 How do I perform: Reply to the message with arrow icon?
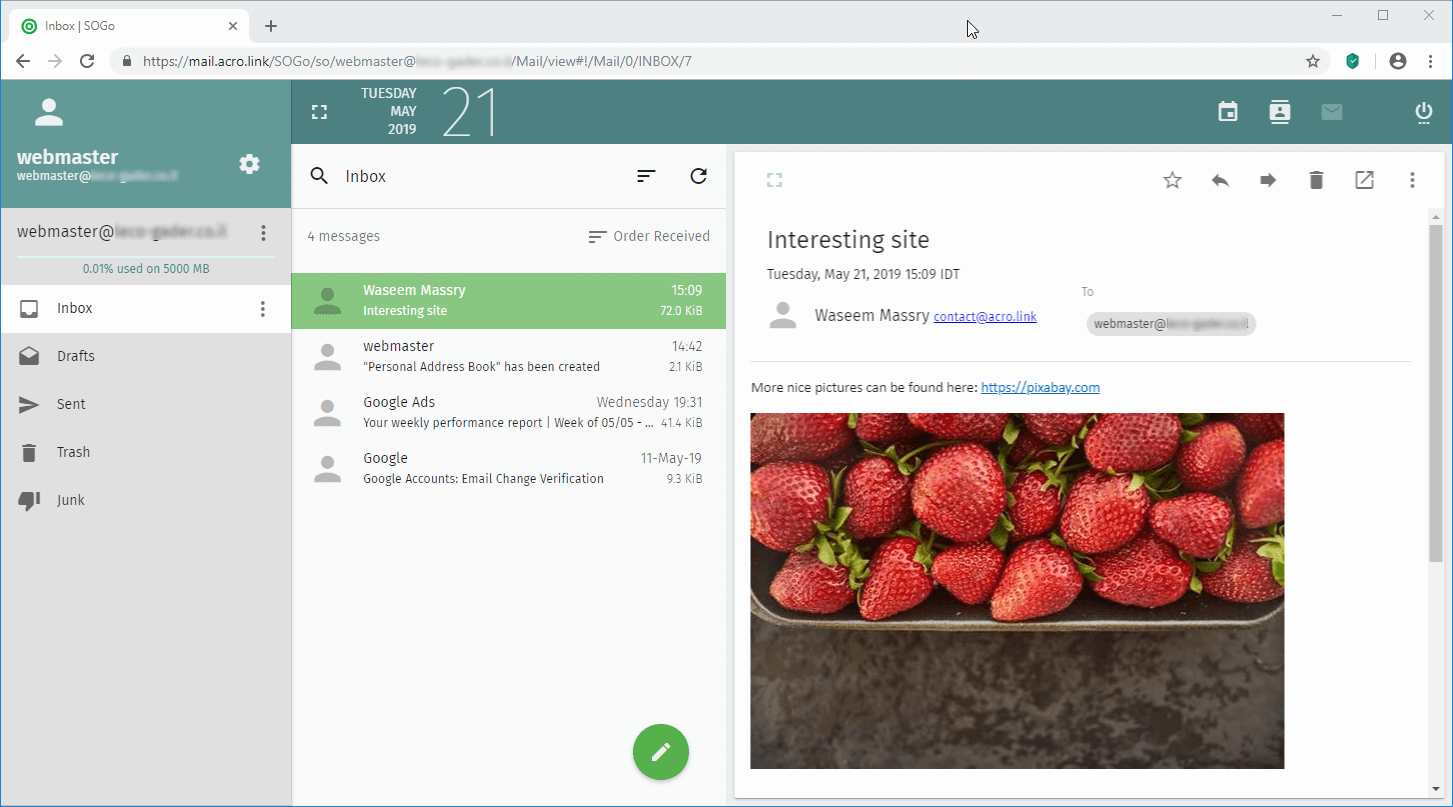(x=1220, y=180)
